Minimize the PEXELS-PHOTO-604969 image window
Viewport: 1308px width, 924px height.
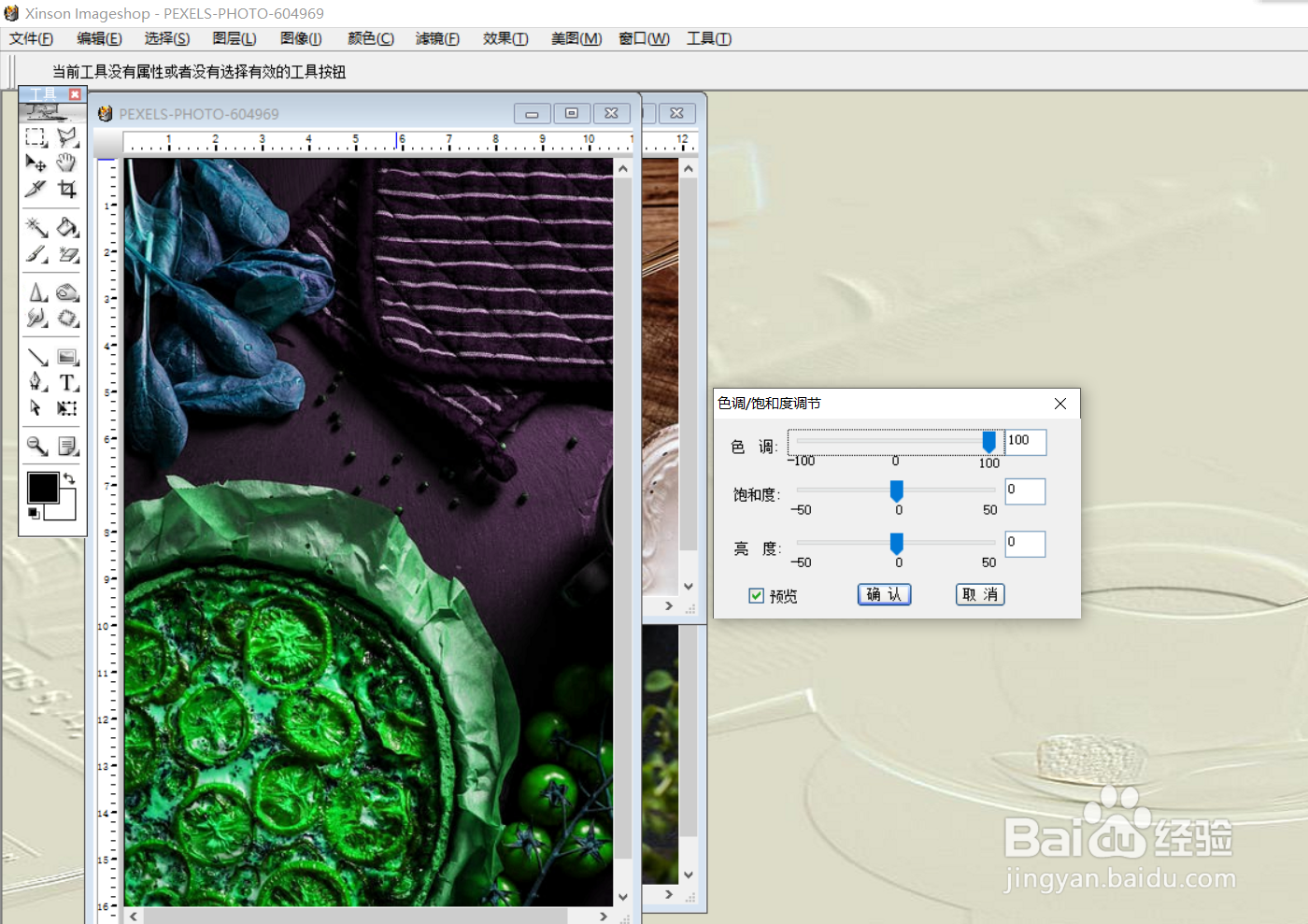(x=532, y=114)
